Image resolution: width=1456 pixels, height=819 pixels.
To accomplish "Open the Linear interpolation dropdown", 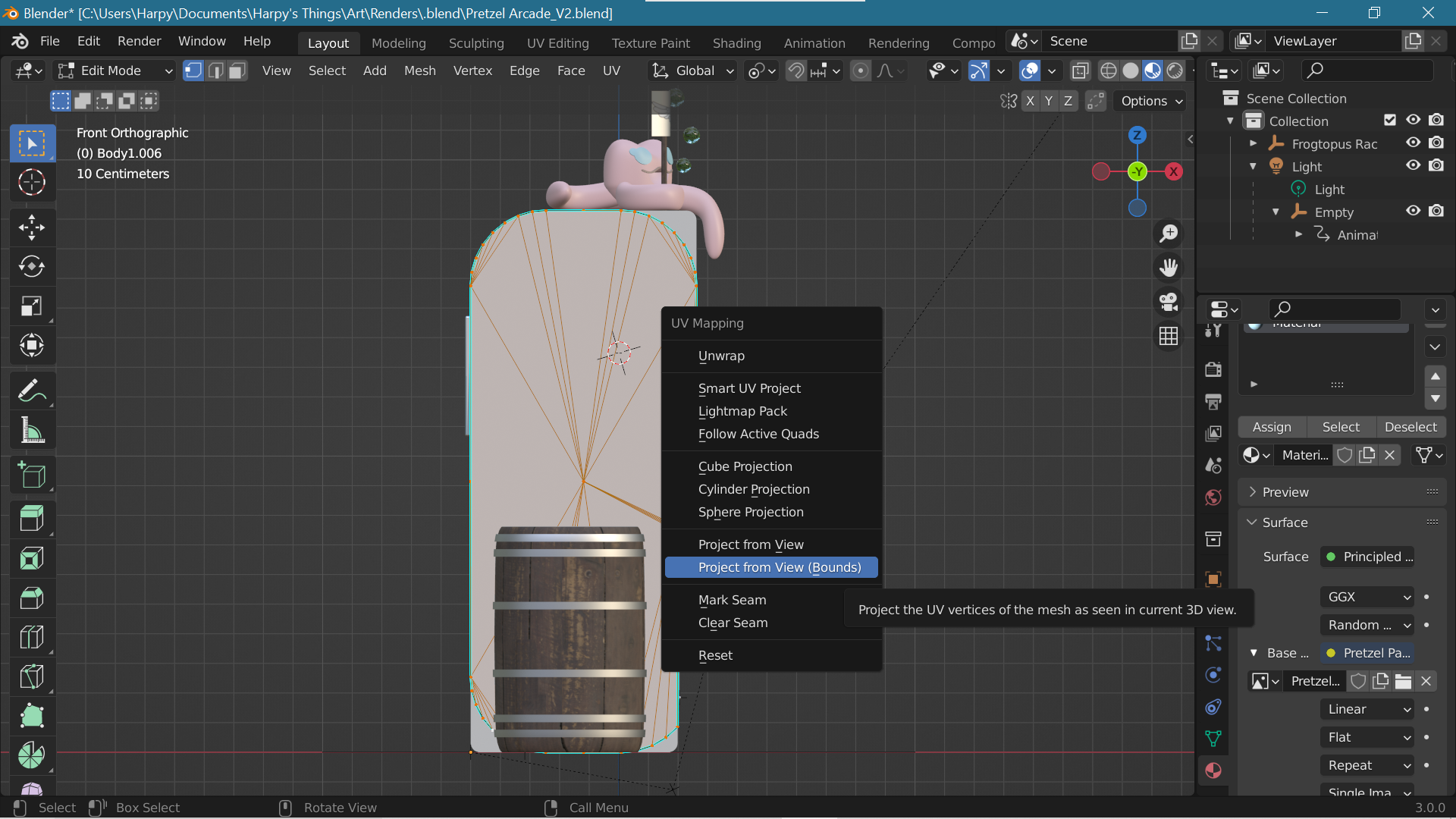I will pos(1368,709).
